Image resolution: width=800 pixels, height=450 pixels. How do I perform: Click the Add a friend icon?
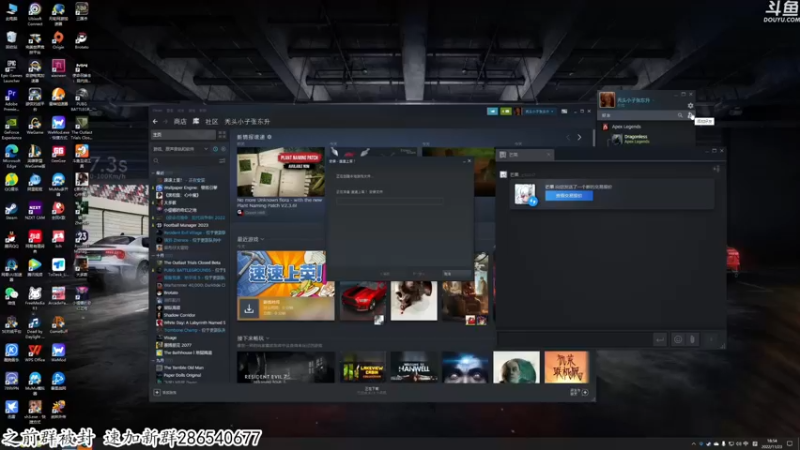[690, 115]
